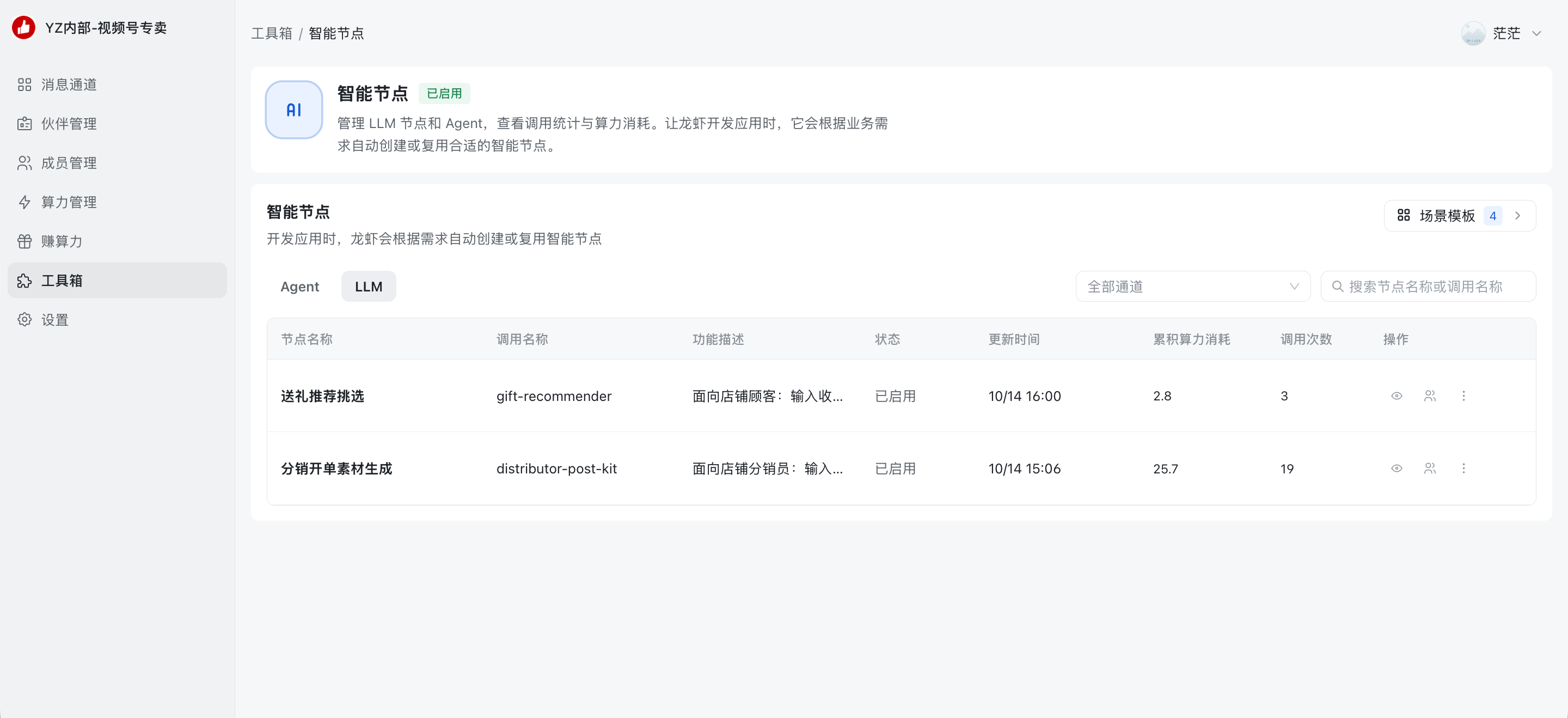Open the 场景模板 button
Viewport: 1568px width, 718px height.
click(x=1459, y=216)
